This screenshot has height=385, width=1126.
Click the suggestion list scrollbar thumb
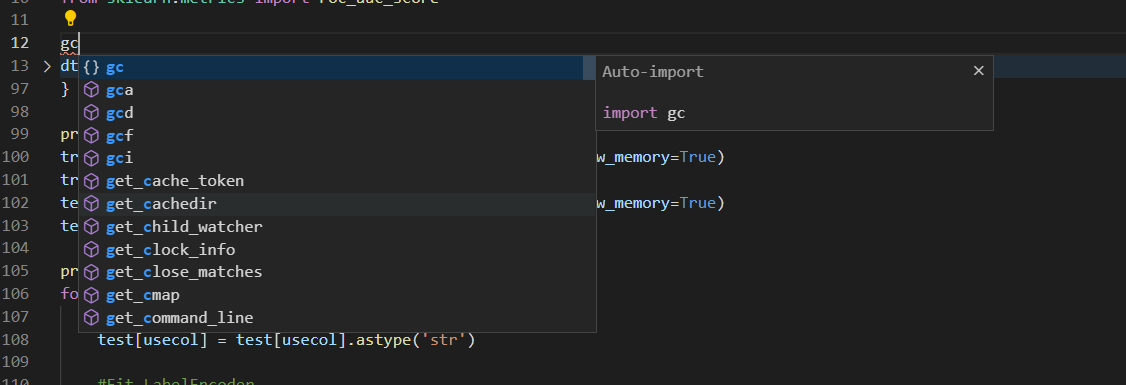[589, 68]
